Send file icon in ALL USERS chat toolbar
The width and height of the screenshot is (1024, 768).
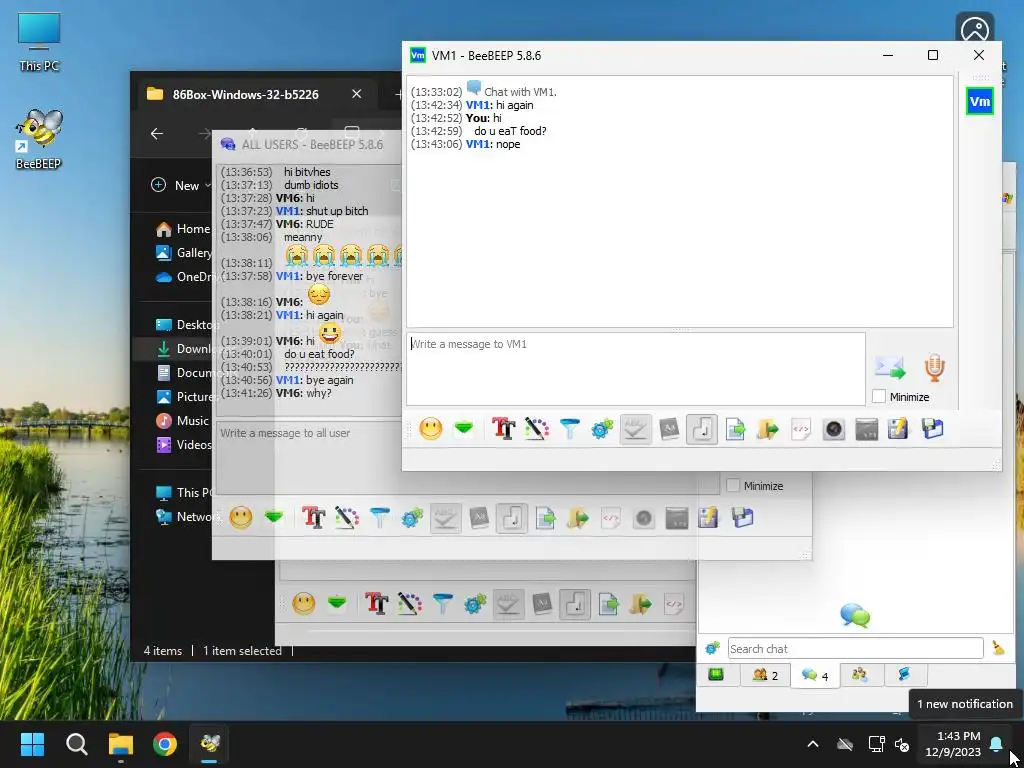point(545,518)
